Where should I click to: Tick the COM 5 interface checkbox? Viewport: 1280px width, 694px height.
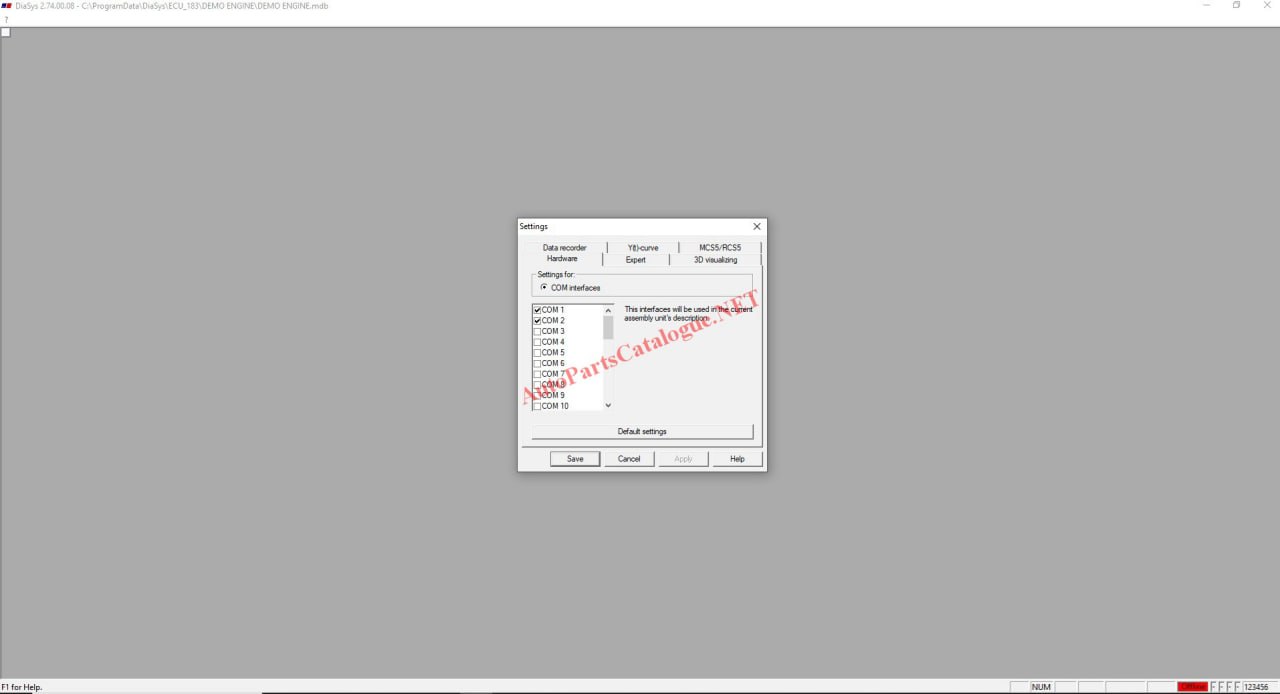[x=537, y=353]
